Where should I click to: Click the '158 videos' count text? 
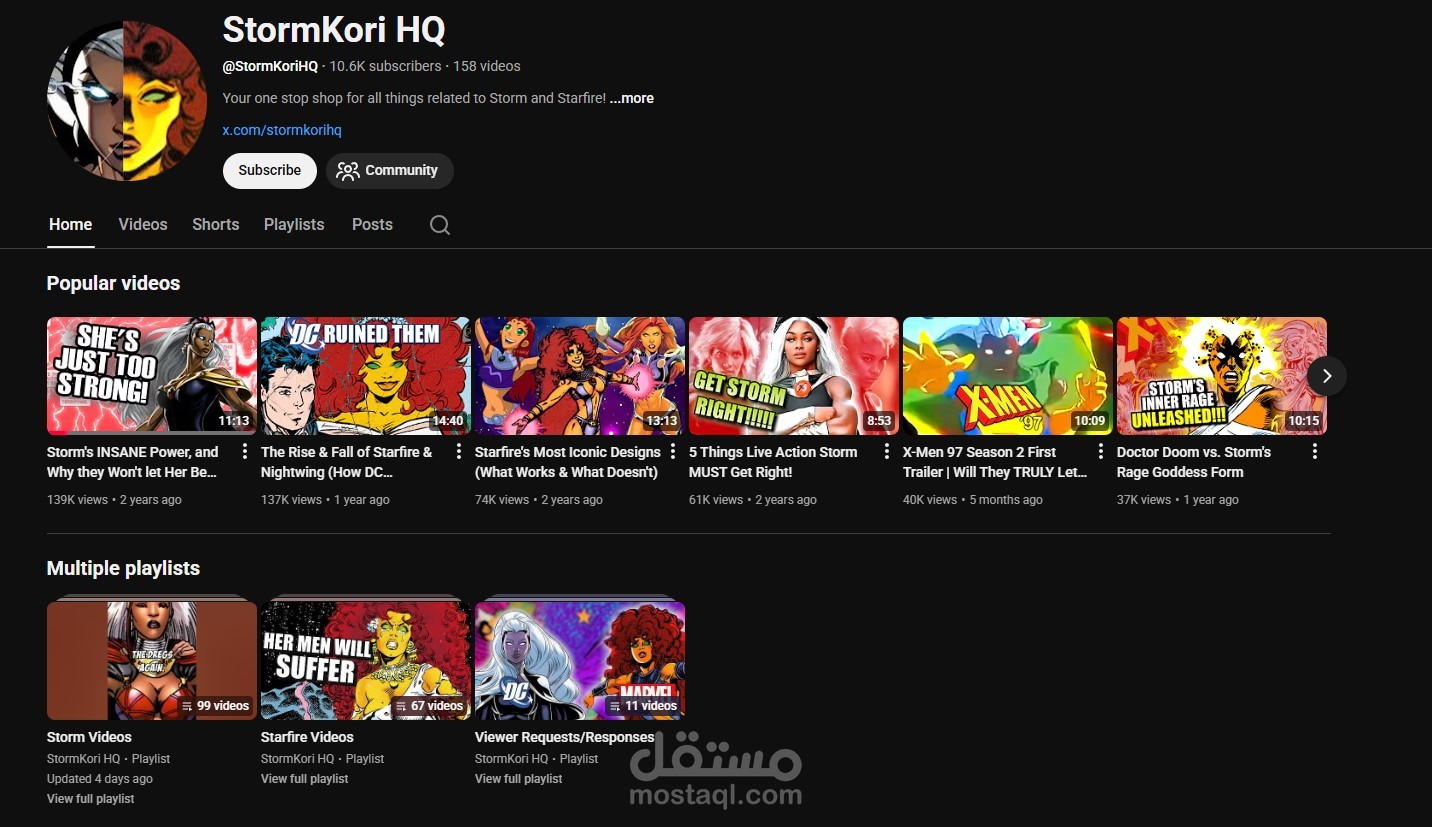(487, 66)
